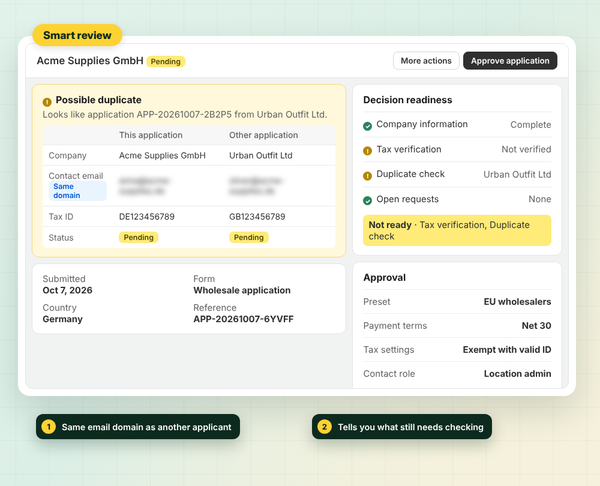Click the Other application column header
Image resolution: width=600 pixels, height=486 pixels.
[x=264, y=135]
